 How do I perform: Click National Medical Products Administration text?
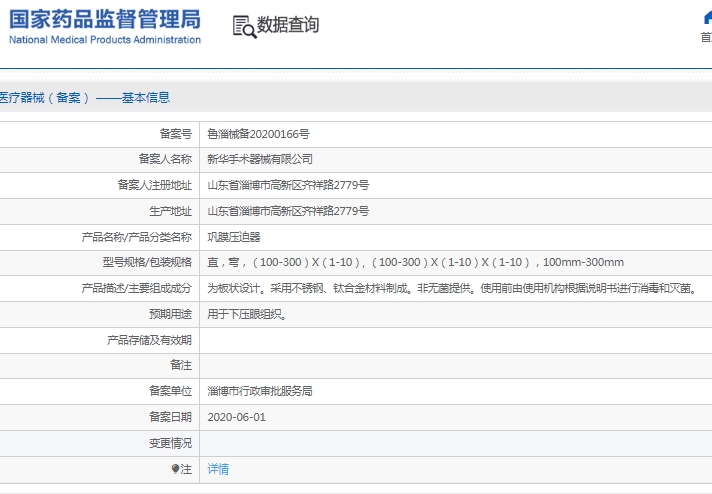coord(105,40)
